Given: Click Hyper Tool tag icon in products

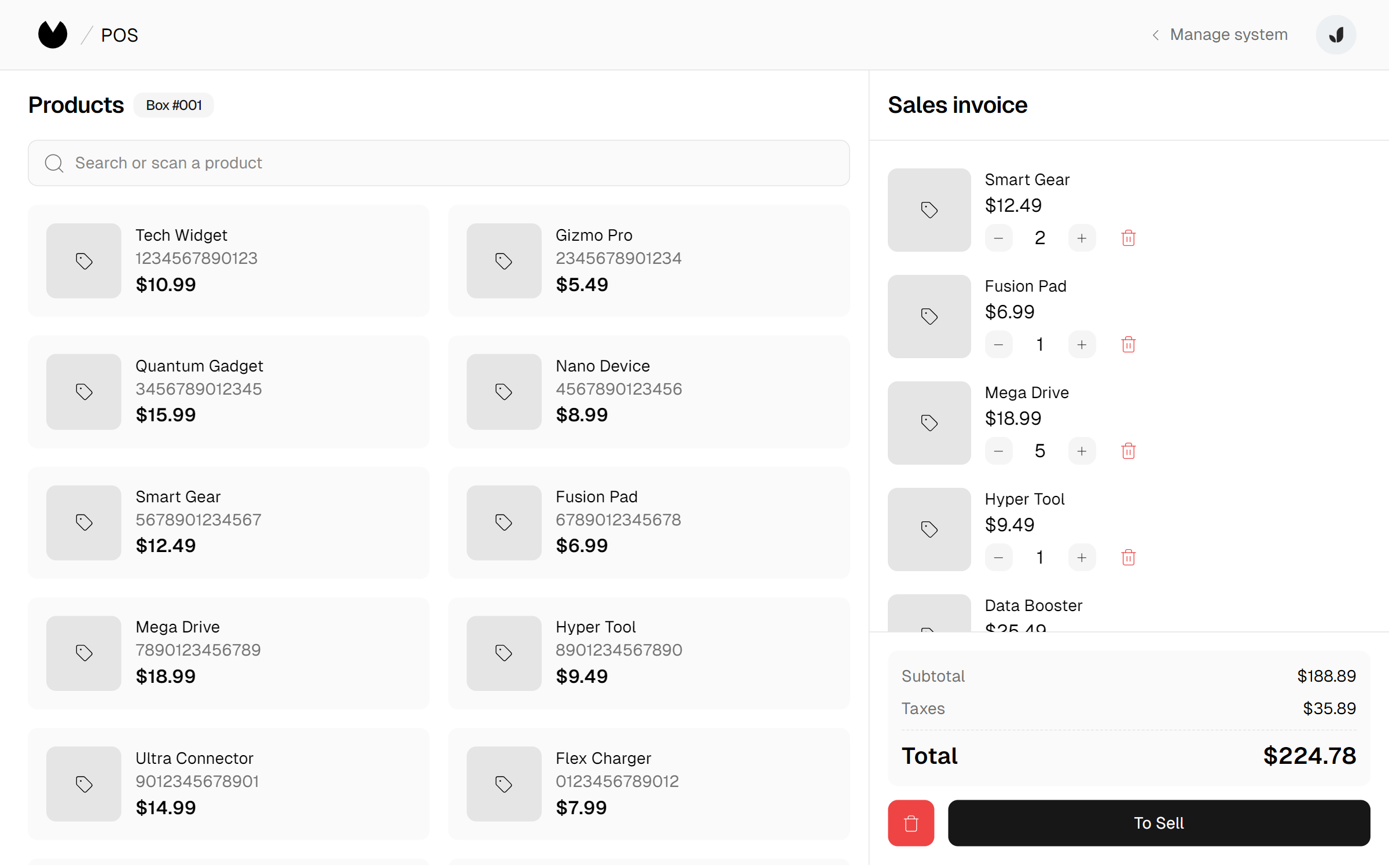Looking at the screenshot, I should (504, 653).
